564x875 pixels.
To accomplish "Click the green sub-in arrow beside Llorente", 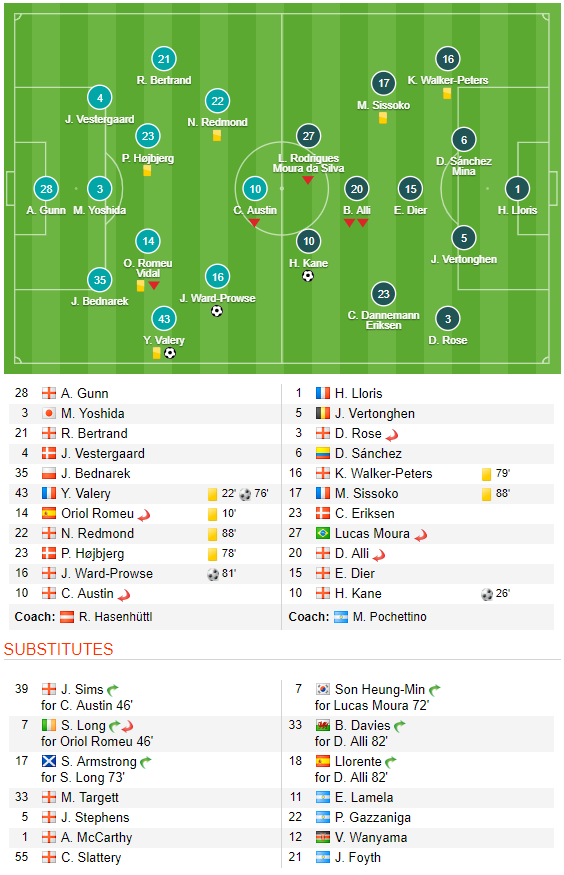I will click(x=391, y=761).
